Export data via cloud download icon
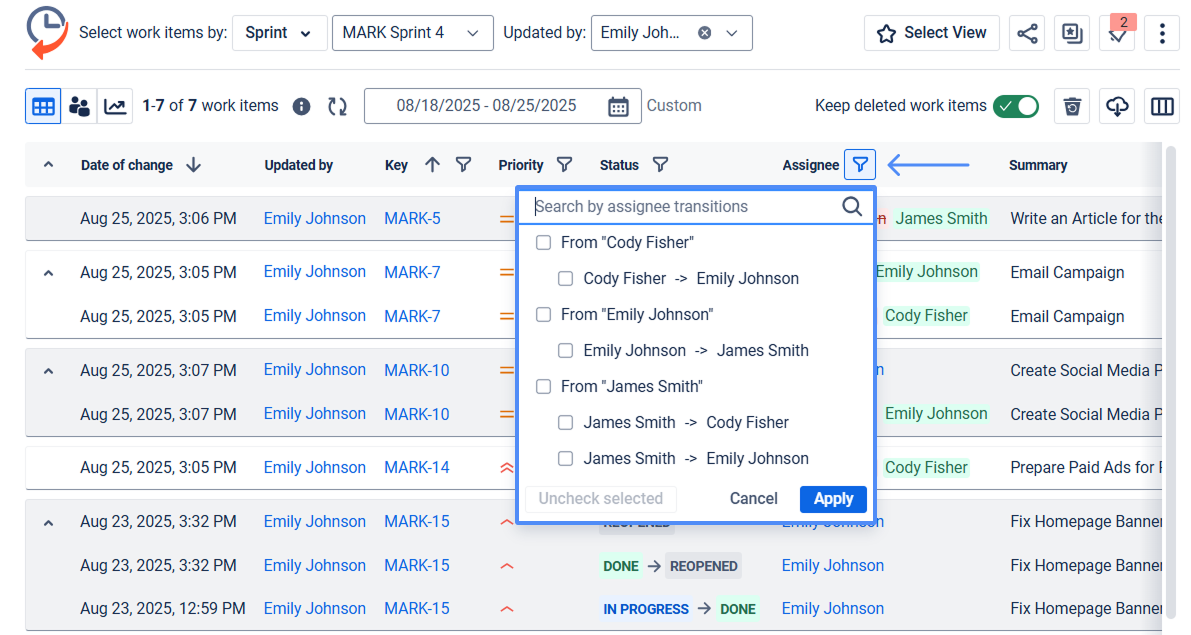 (1118, 106)
